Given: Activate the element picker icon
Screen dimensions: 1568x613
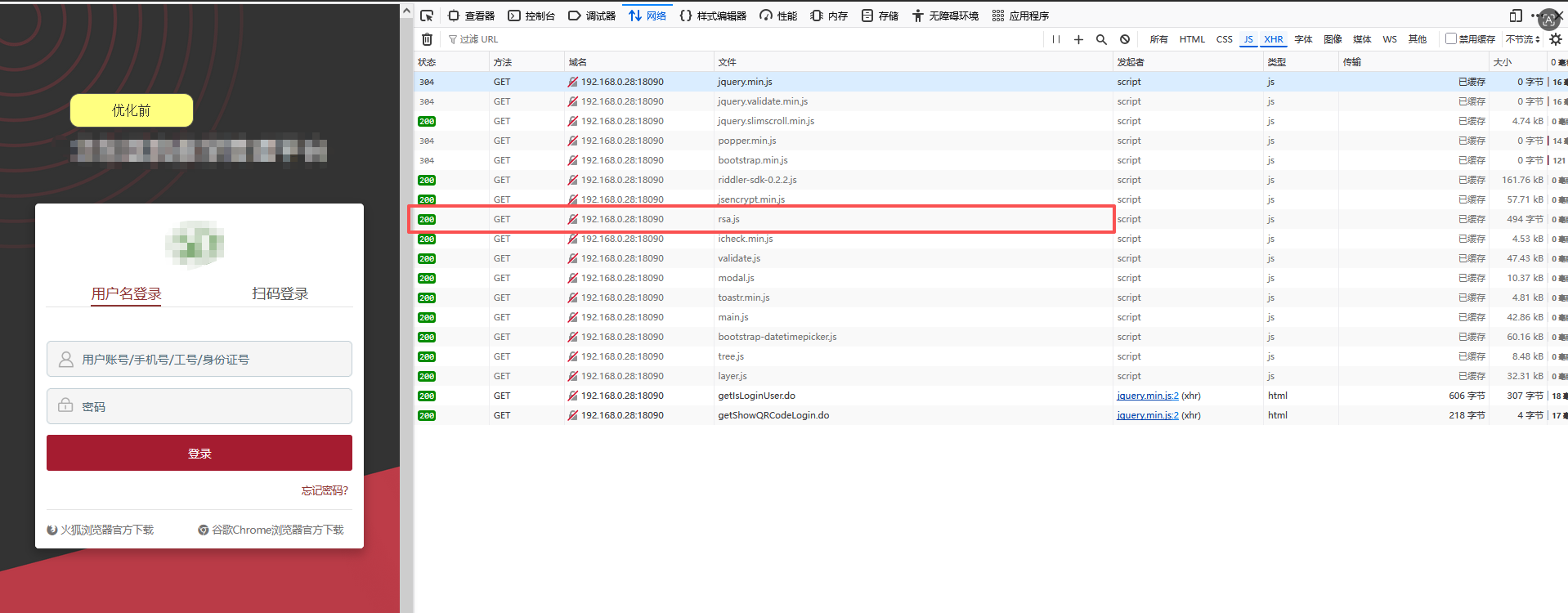Looking at the screenshot, I should [427, 16].
